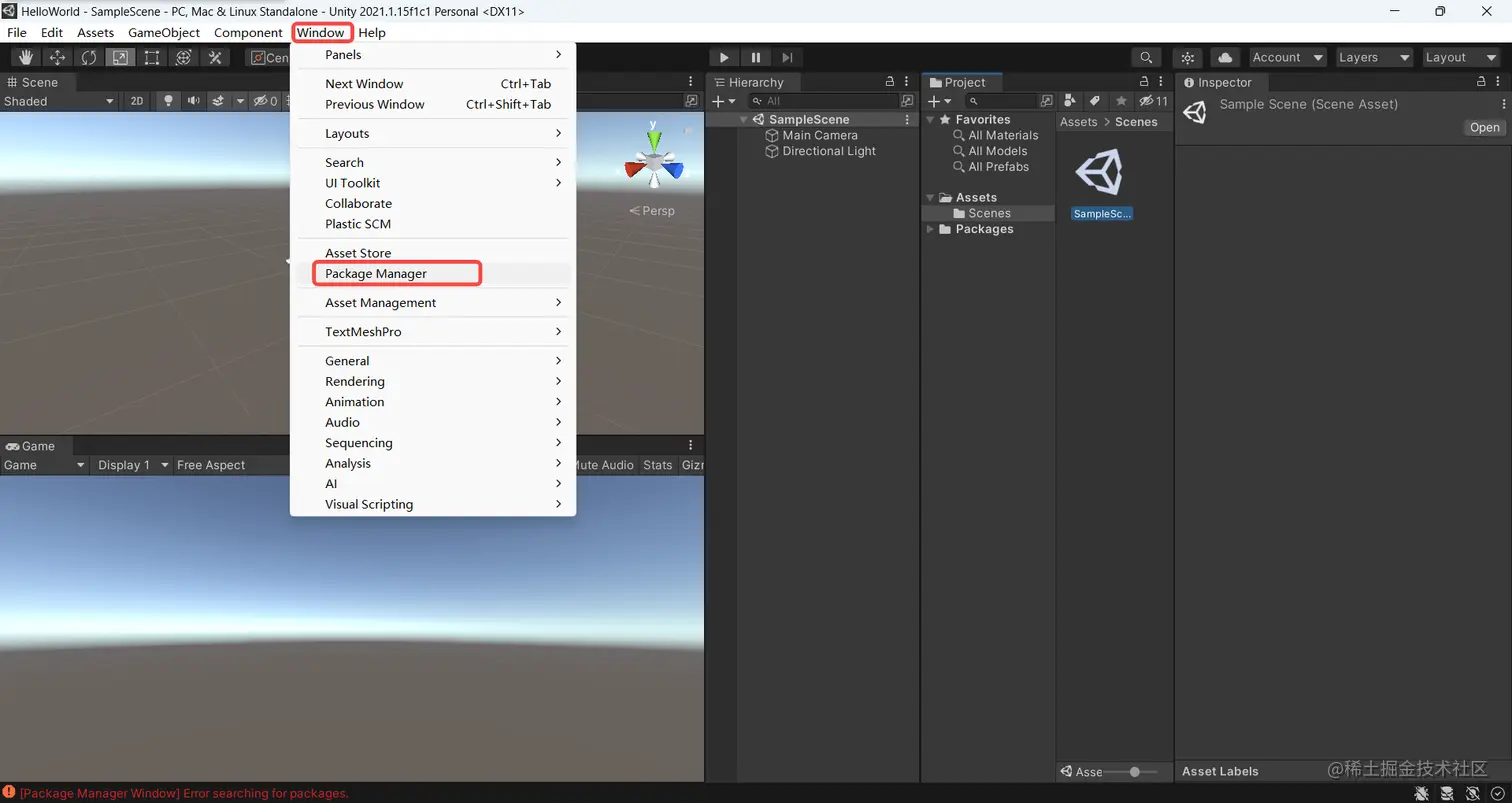1512x803 pixels.
Task: Select the Move tool
Action: coord(57,58)
